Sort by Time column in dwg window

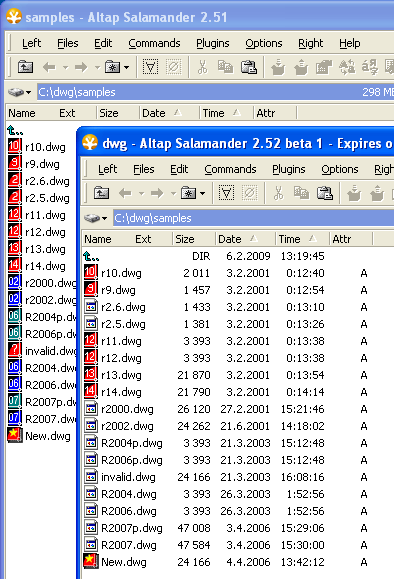click(302, 239)
